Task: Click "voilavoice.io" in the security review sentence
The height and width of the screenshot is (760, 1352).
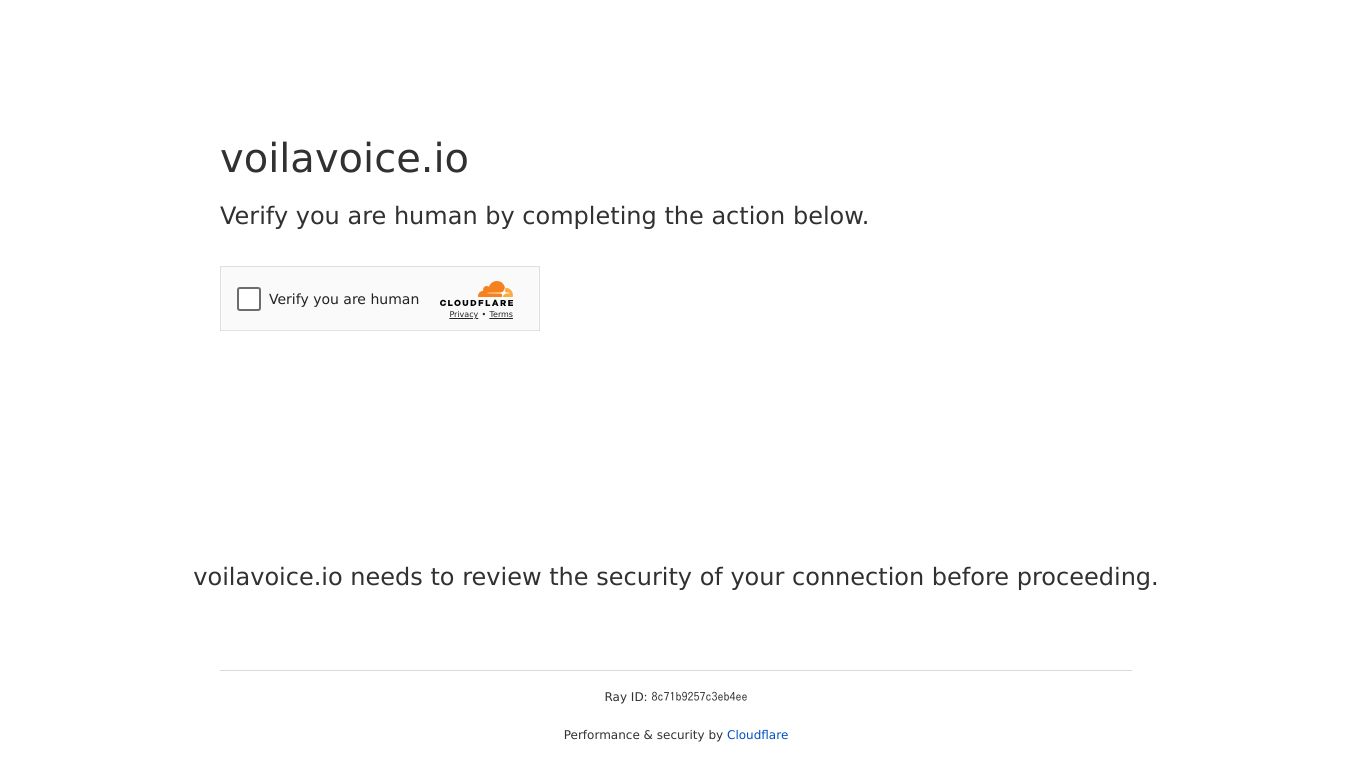Action: click(268, 577)
